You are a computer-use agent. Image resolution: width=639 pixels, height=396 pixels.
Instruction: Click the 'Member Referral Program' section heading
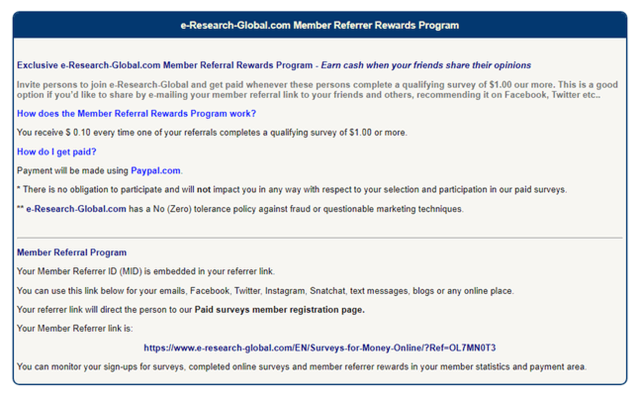point(72,253)
